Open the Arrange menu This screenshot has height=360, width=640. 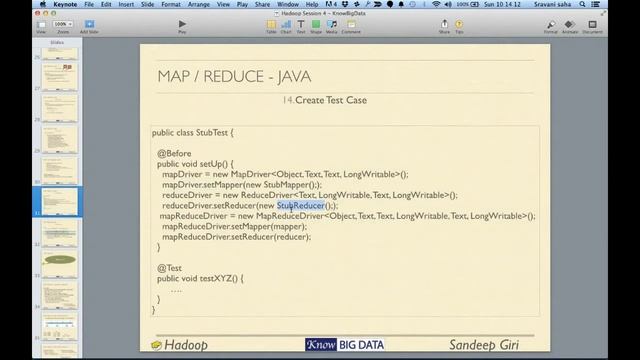pyautogui.click(x=199, y=4)
